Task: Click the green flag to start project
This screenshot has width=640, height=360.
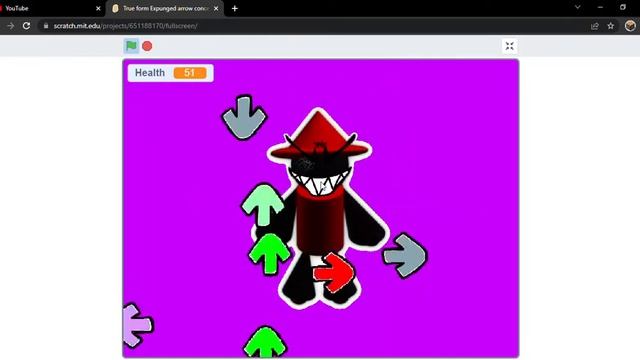Action: pyautogui.click(x=131, y=46)
